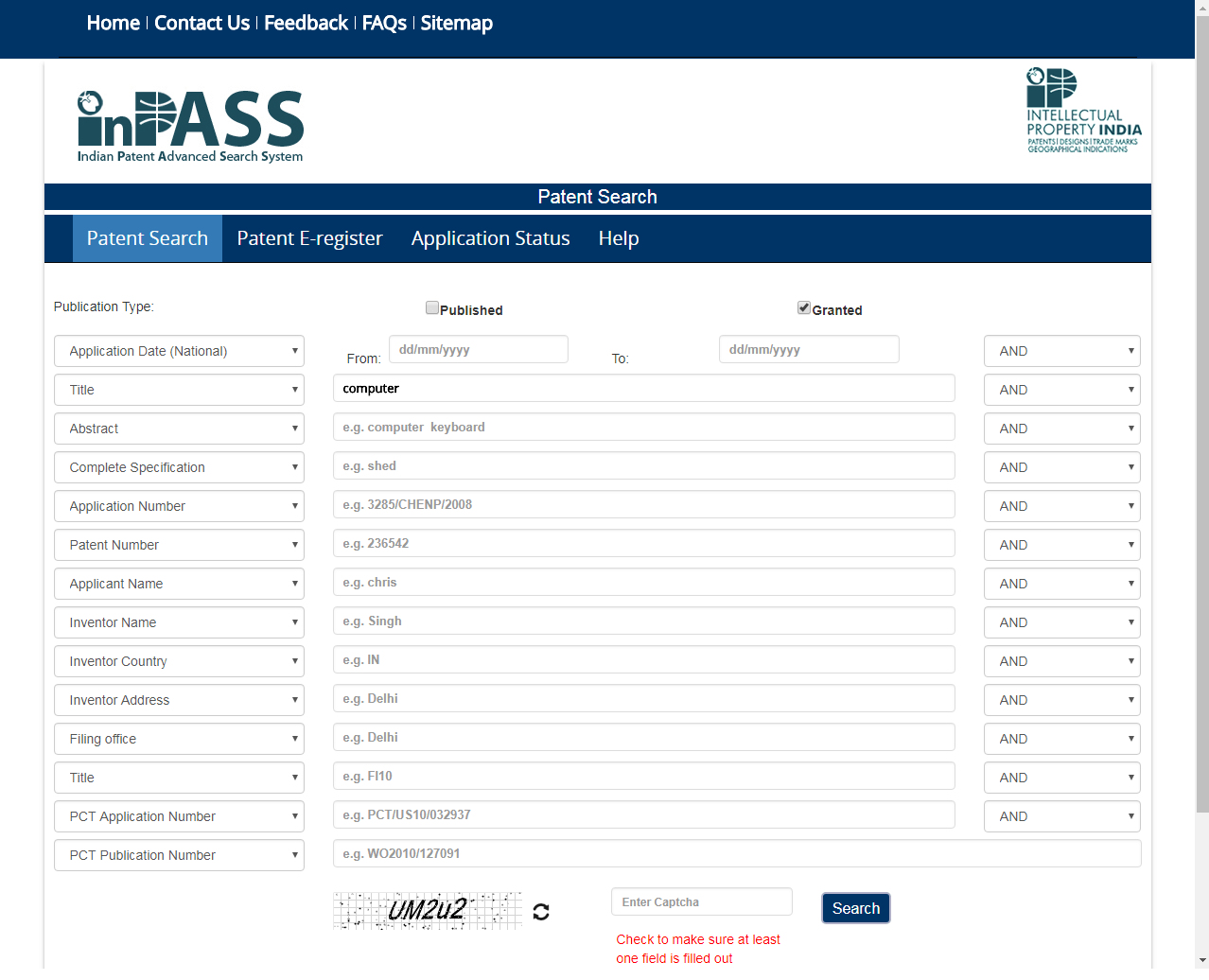Open the Application Status tab
1209x980 pixels.
tap(490, 238)
